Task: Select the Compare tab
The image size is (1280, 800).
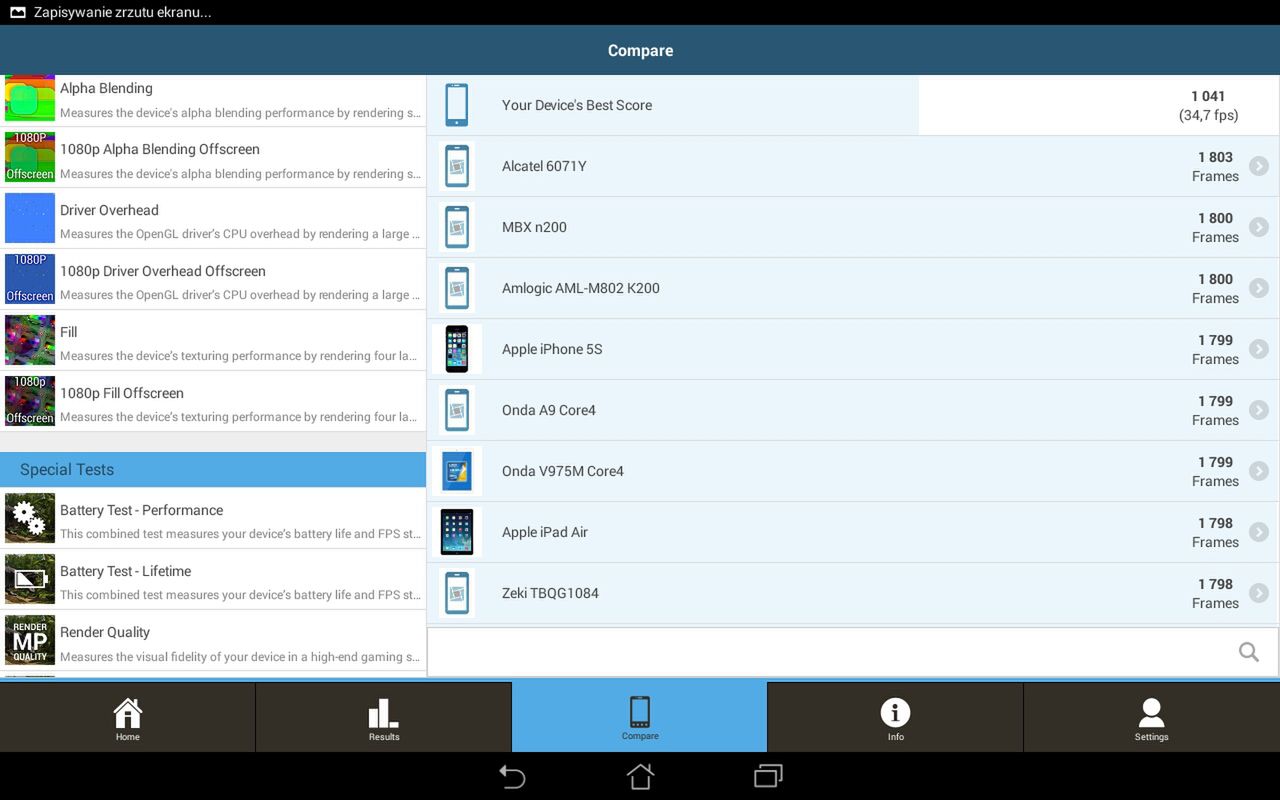Action: 640,717
